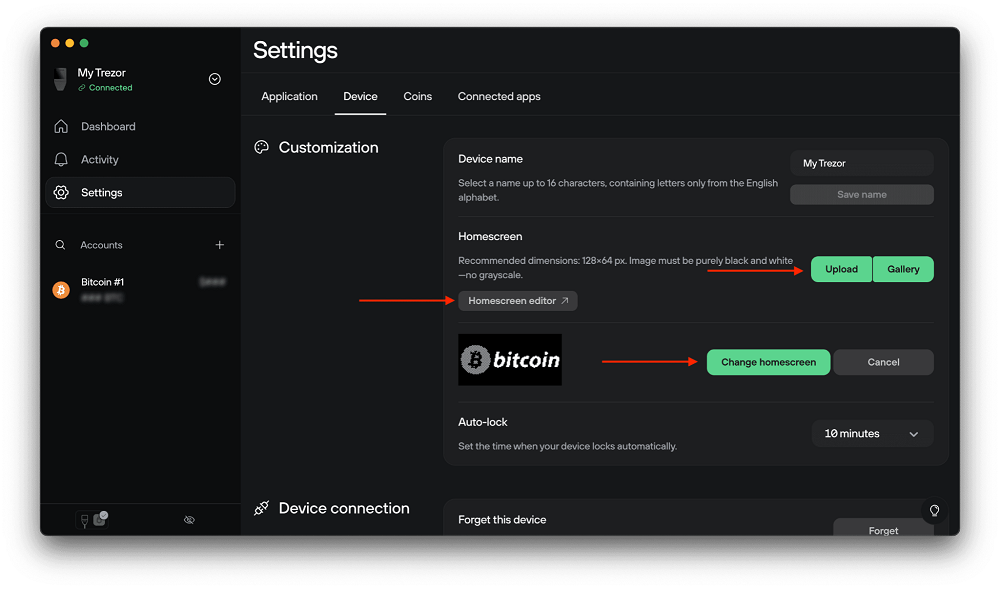The image size is (1000, 589).
Task: Select the Settings gear icon in sidebar
Action: [x=61, y=193]
